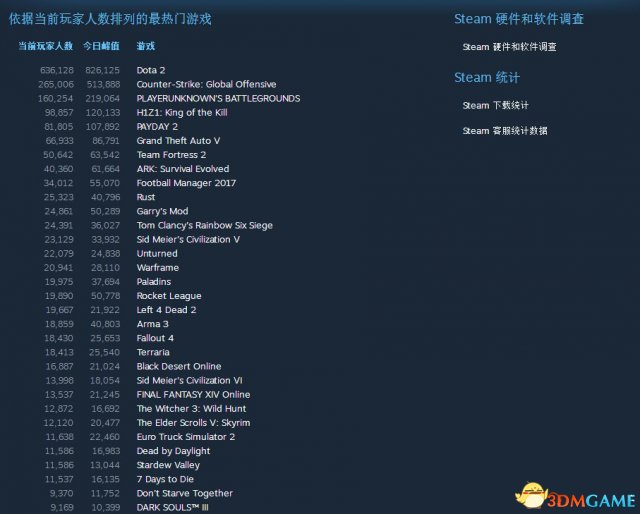
Task: Select Team Fortress 2 in list
Action: coord(171,155)
